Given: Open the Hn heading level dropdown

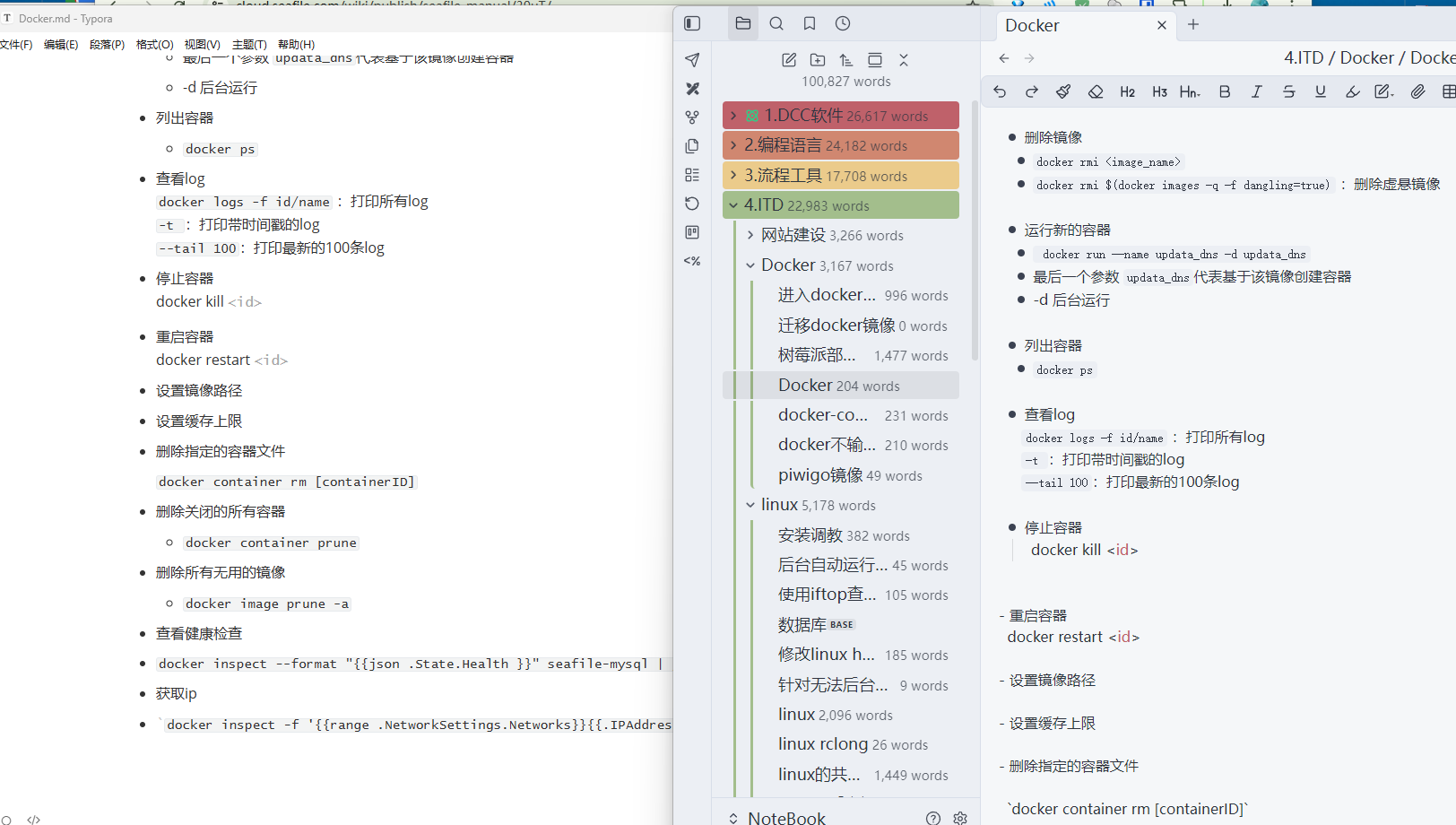Looking at the screenshot, I should (x=1190, y=91).
